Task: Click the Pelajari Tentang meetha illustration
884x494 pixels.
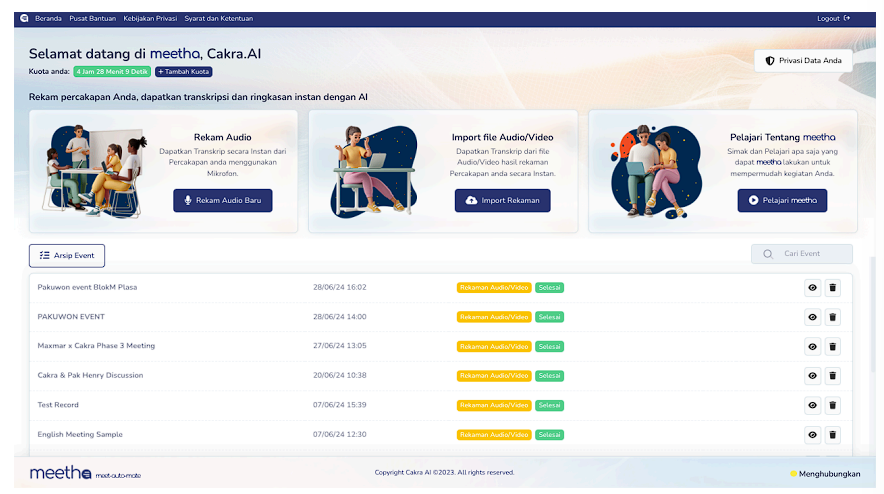Action: [656, 172]
